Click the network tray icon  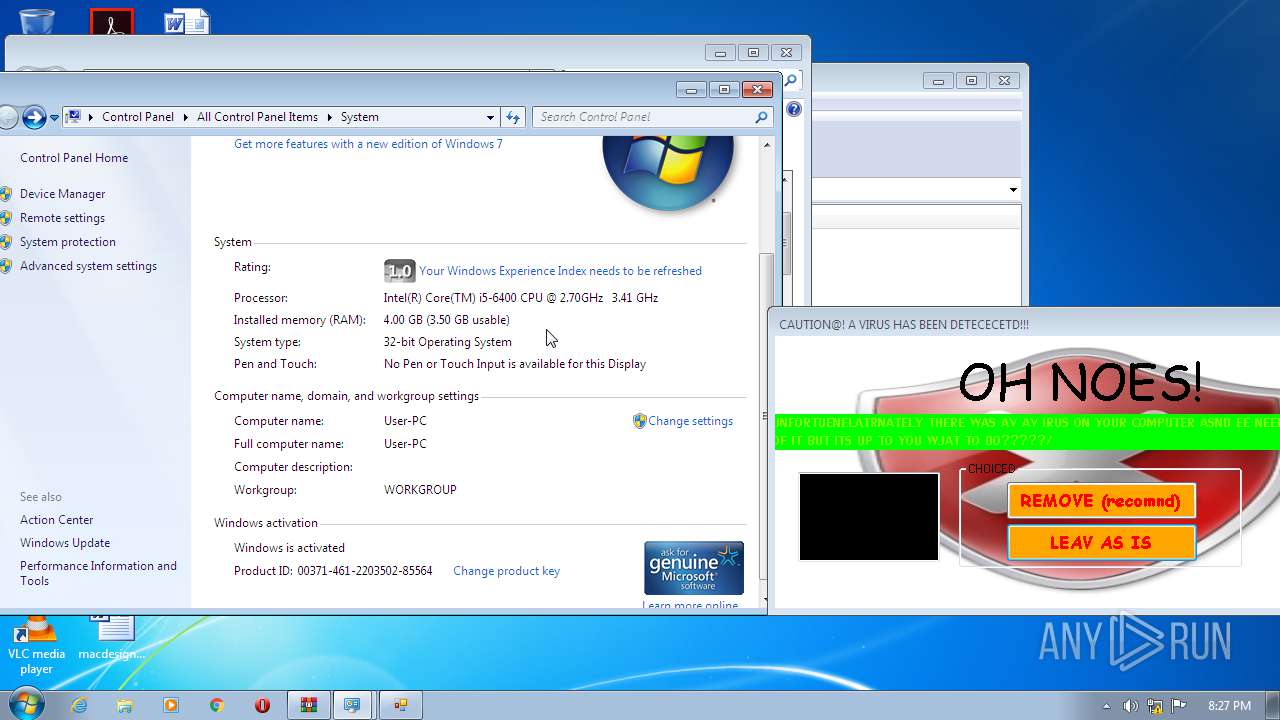point(1155,706)
